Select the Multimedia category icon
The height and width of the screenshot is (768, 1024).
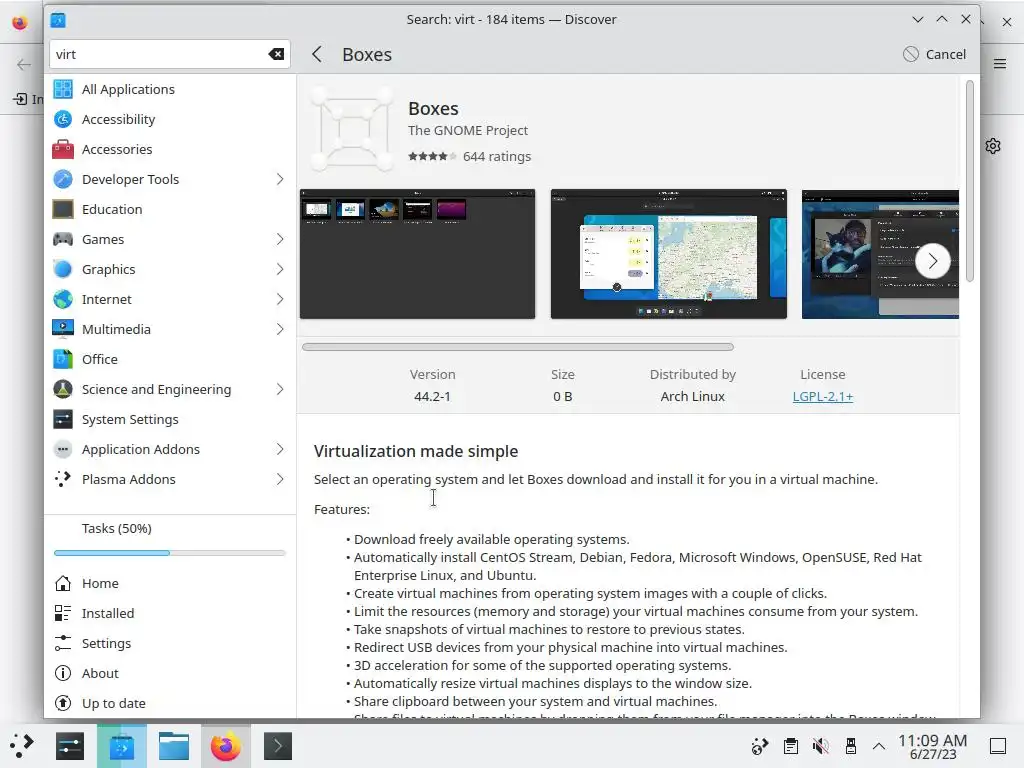tap(63, 330)
